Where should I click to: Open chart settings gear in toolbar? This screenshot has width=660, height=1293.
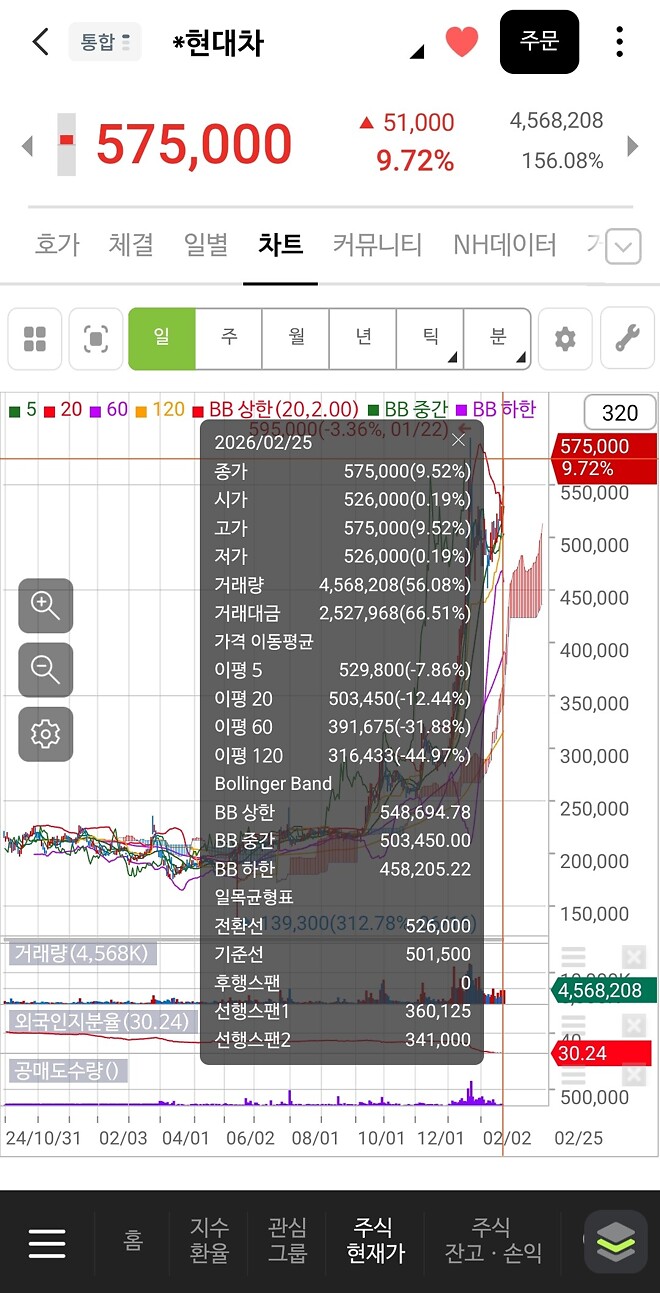(x=565, y=339)
